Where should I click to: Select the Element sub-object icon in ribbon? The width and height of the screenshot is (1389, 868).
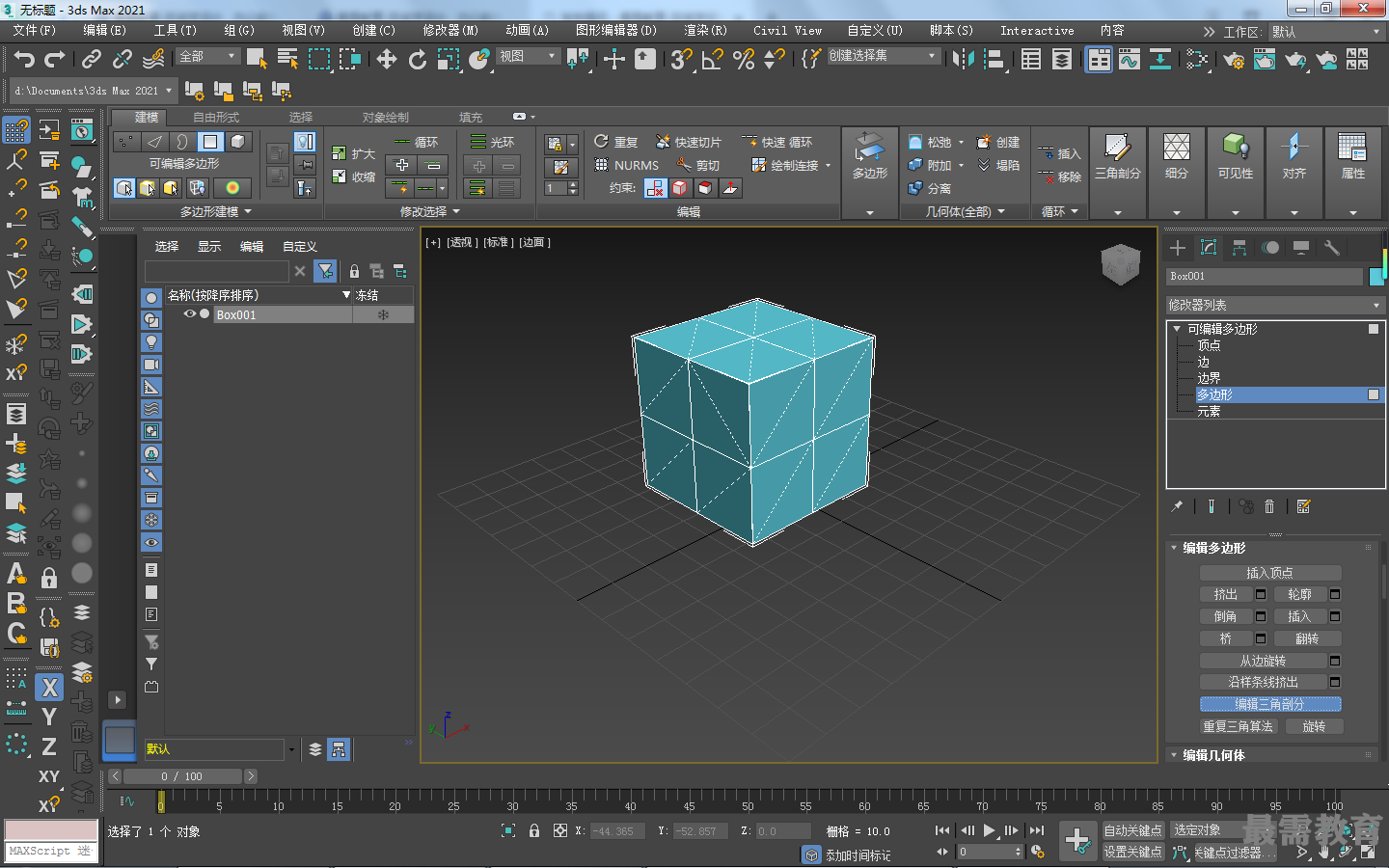pos(238,142)
